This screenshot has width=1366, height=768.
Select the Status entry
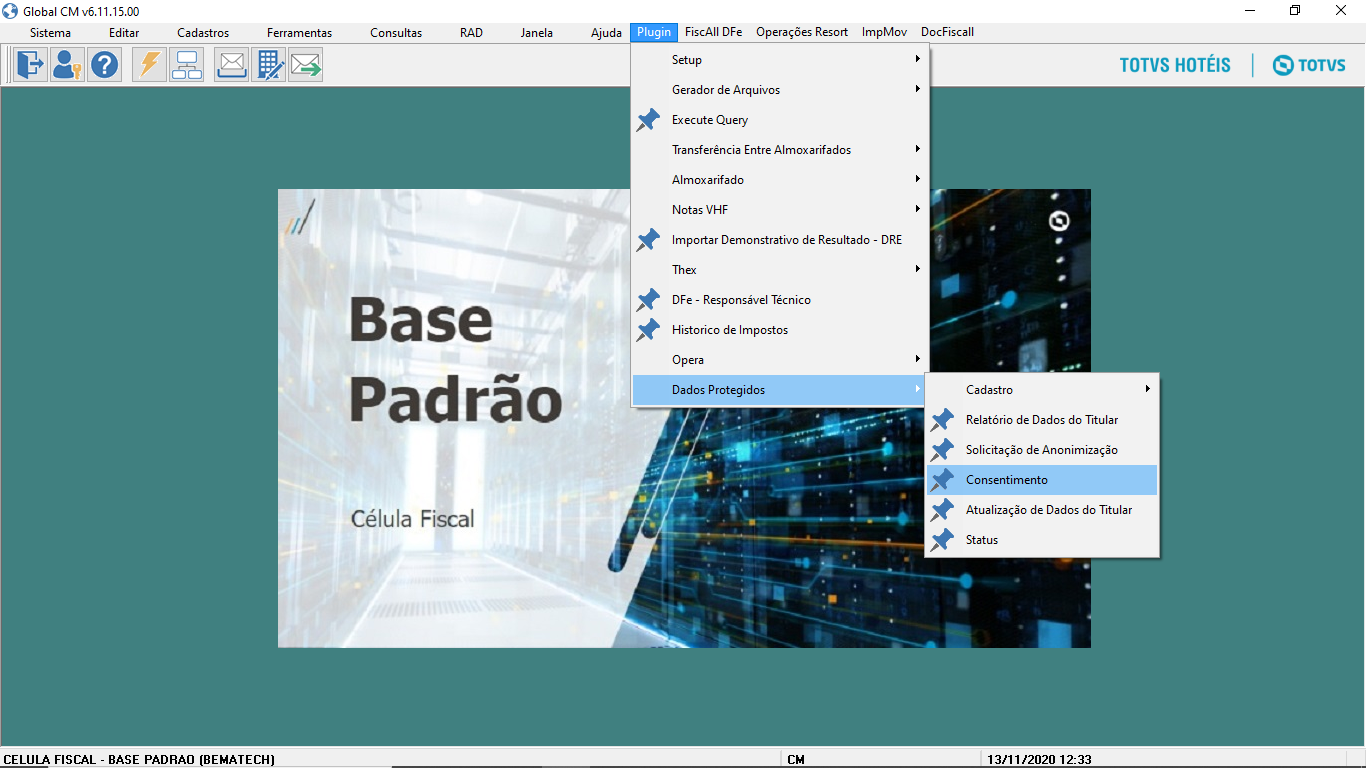[1042, 540]
